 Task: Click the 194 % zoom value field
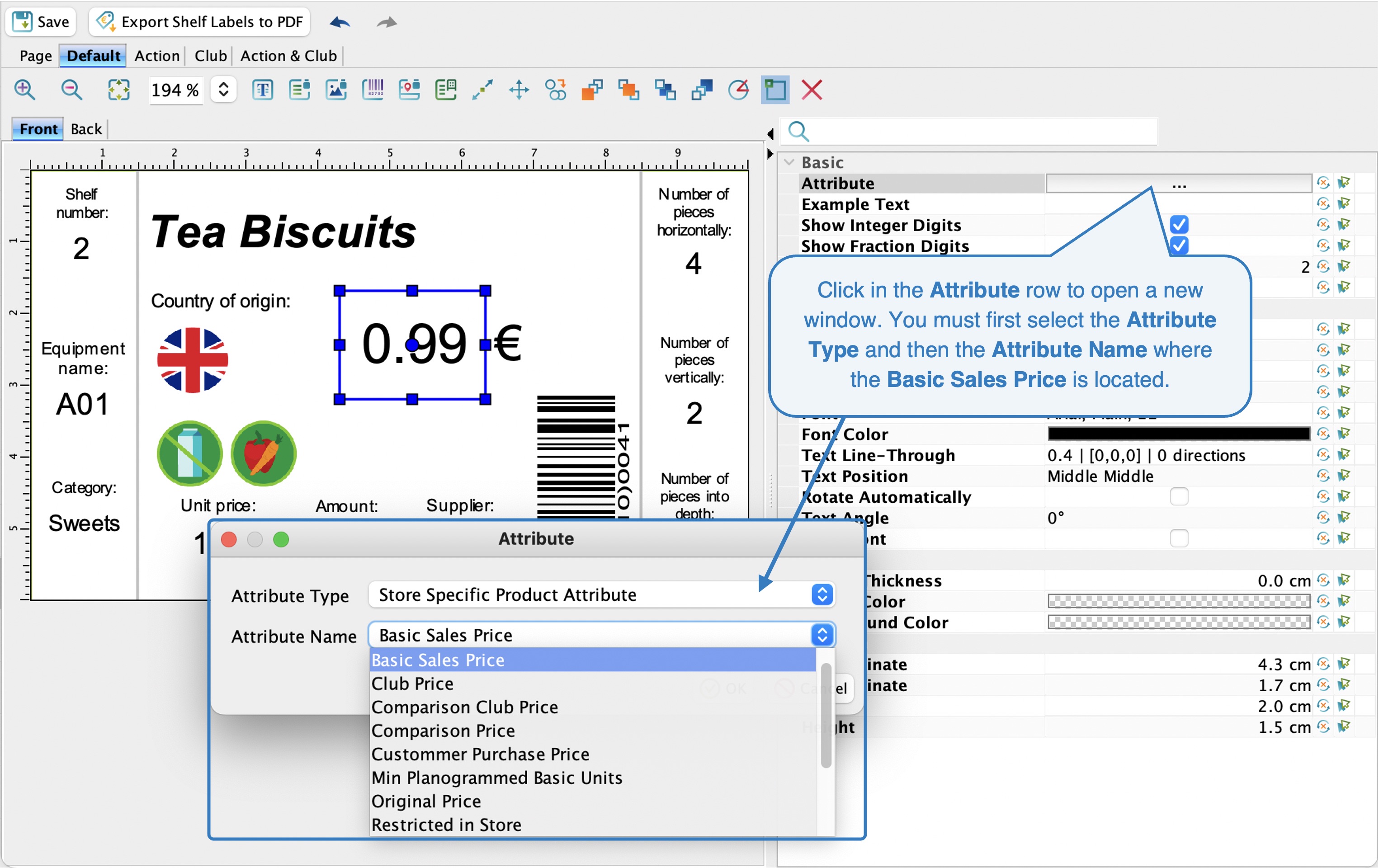[x=175, y=90]
